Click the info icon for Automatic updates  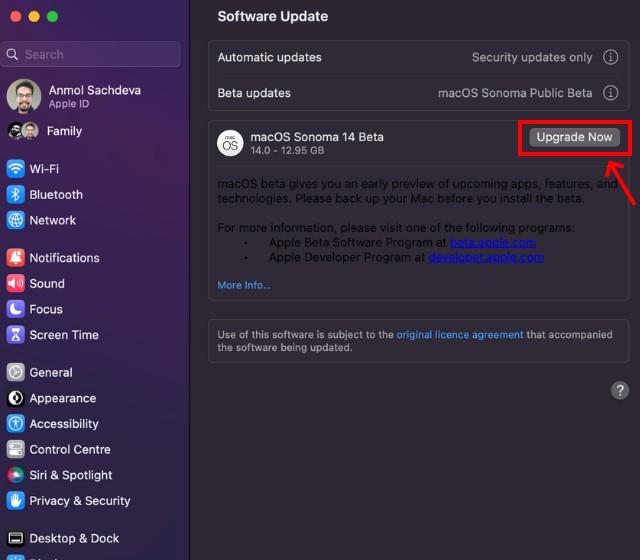pyautogui.click(x=610, y=57)
